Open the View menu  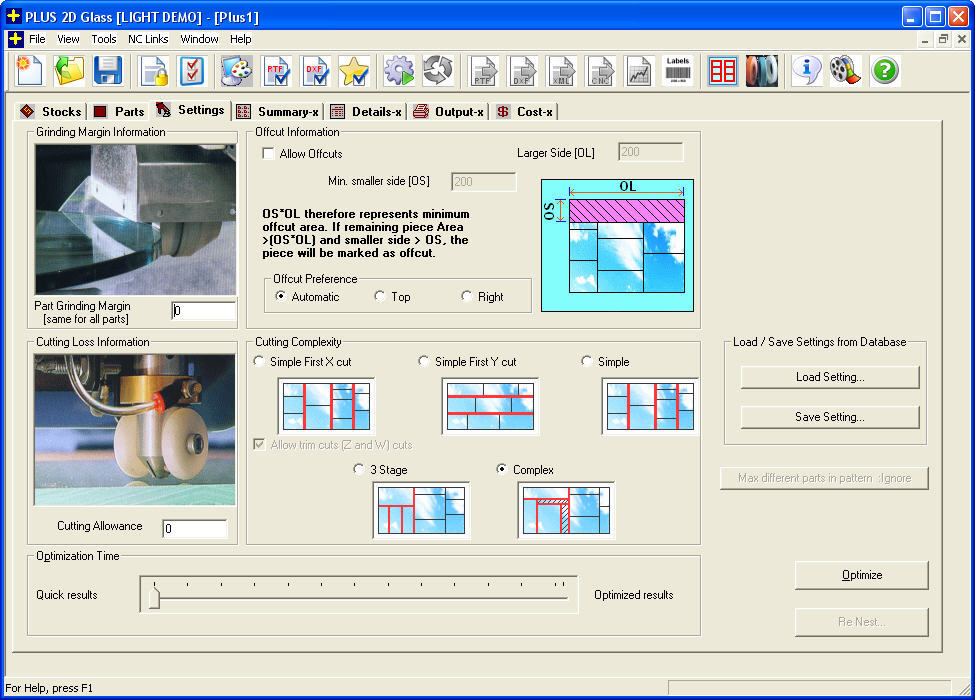click(68, 39)
